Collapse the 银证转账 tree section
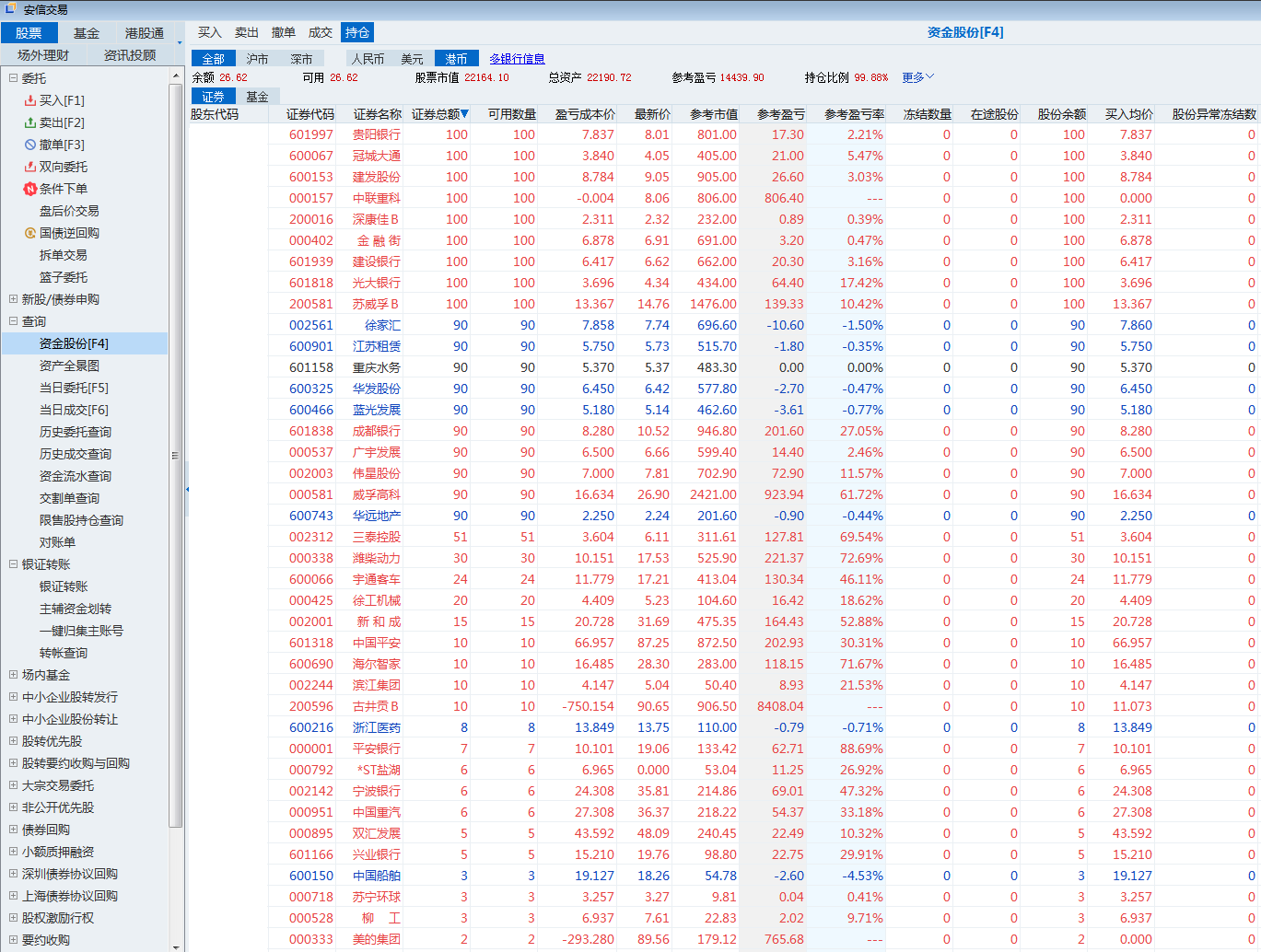 [13, 564]
